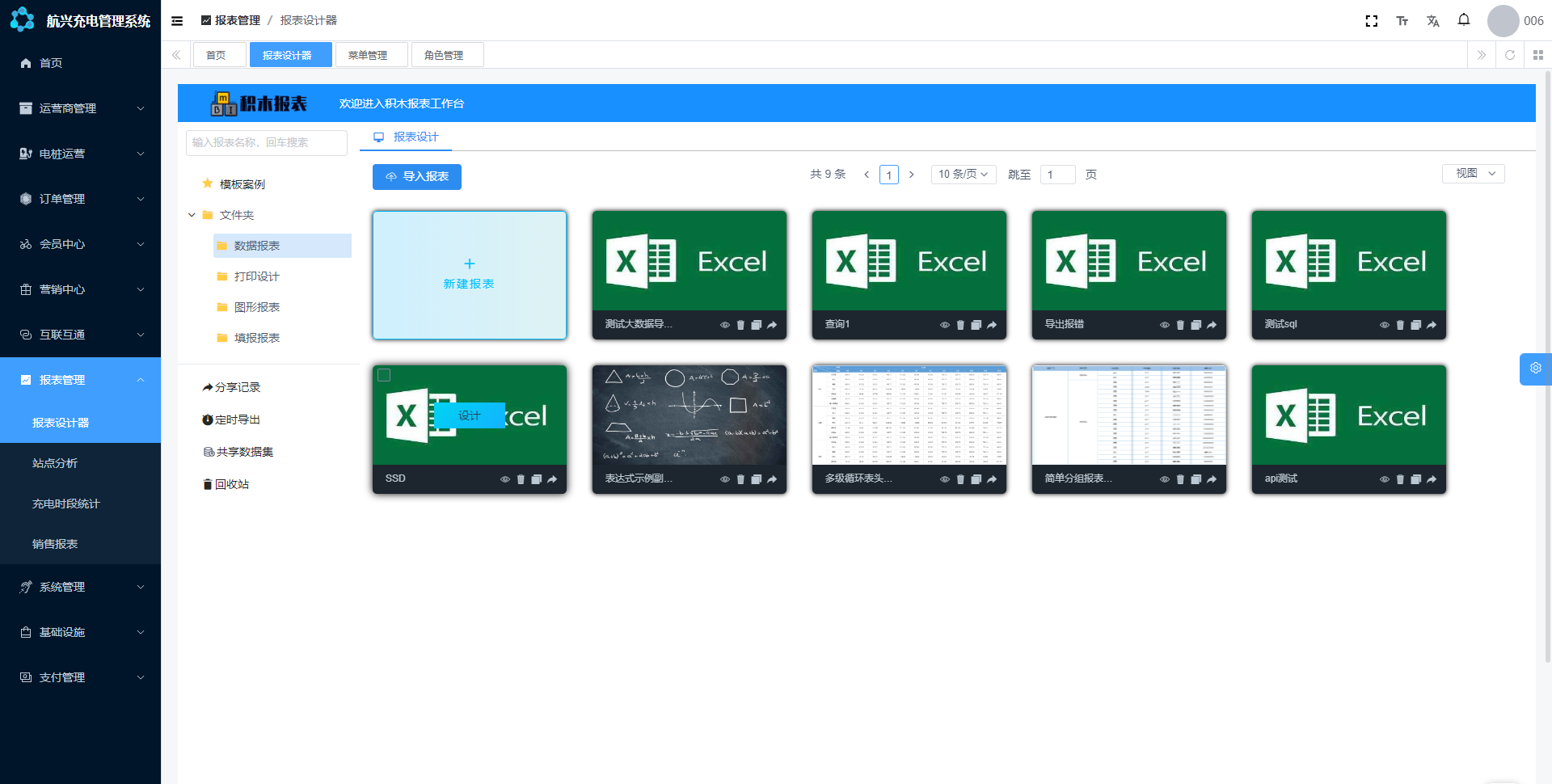Tick the checkbox on SSD report card

385,375
